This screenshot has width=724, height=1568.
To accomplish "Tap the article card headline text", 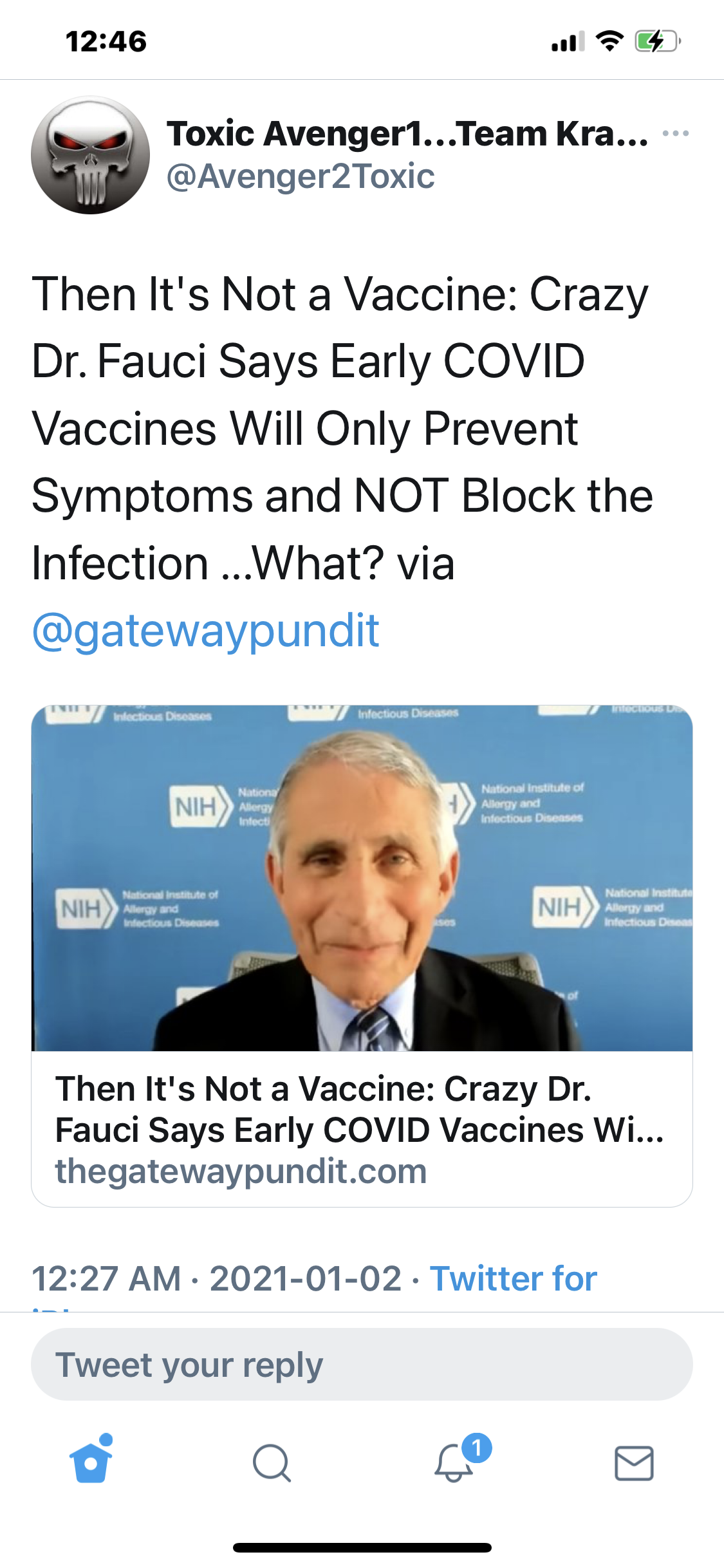I will click(x=358, y=1109).
